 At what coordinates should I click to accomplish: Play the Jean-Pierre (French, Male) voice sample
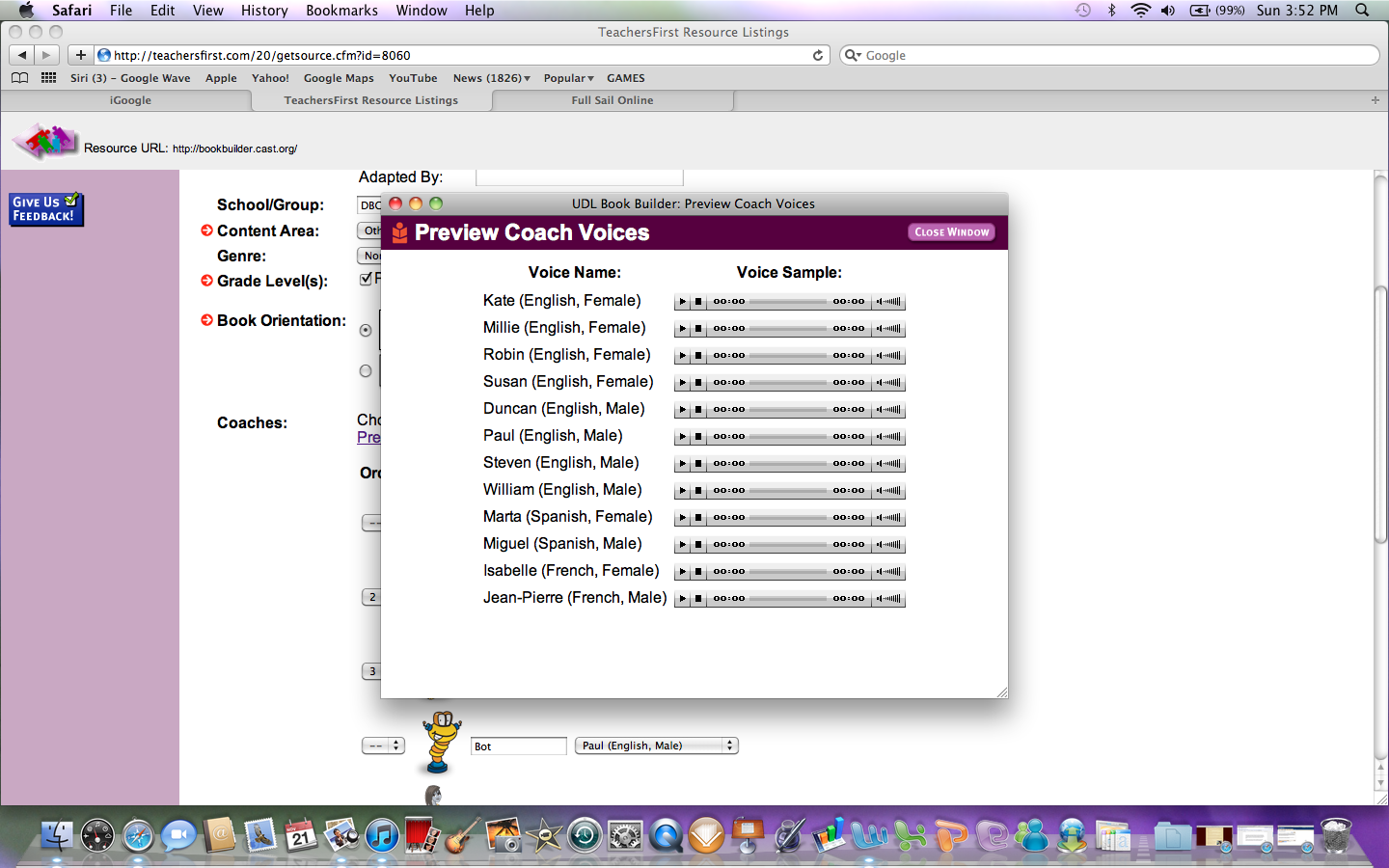683,599
